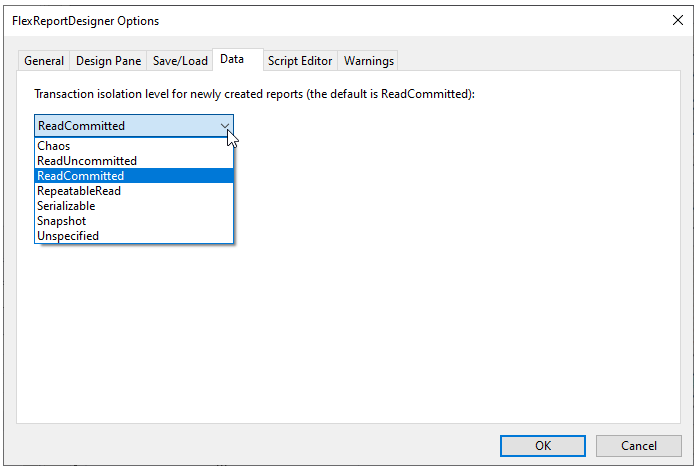Choose the Serializable isolation level
This screenshot has height=469, width=697.
66,206
